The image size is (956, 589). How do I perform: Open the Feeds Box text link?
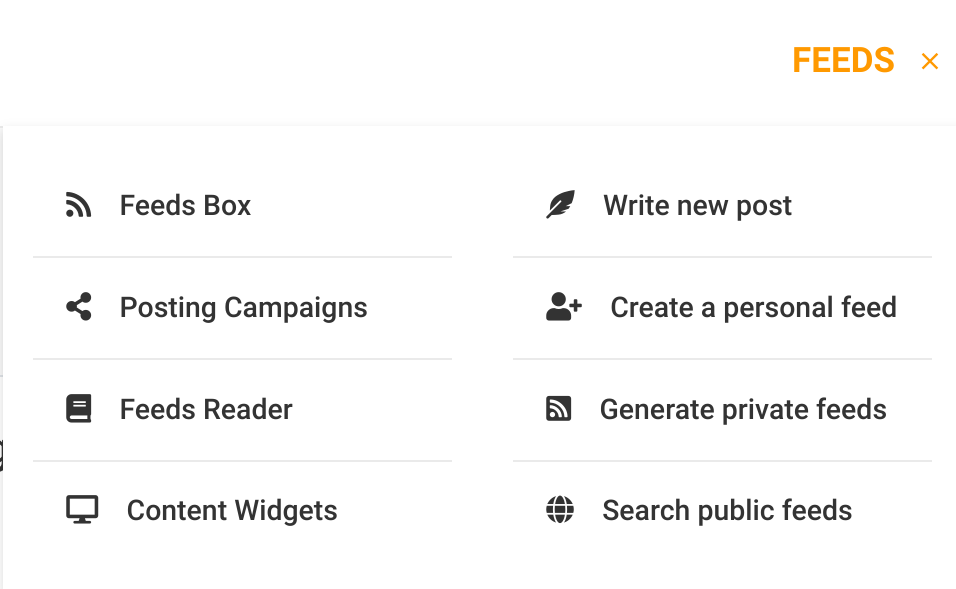[185, 206]
